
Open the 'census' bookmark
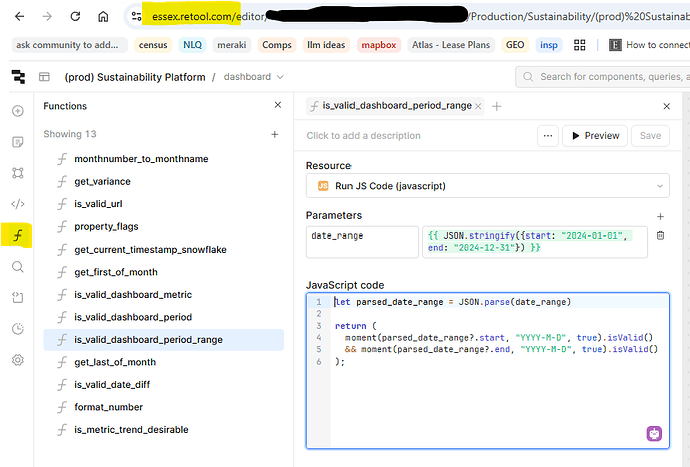coord(153,45)
